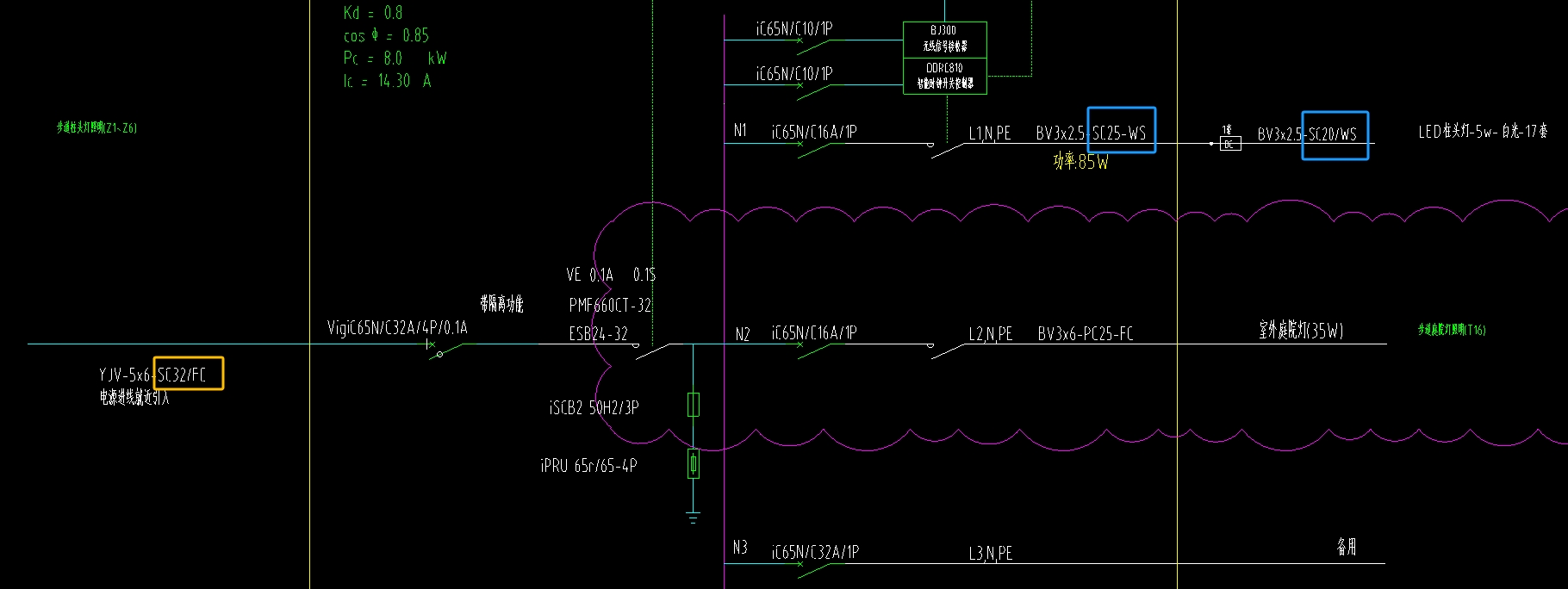Click the 'VE 0.1A 0.1S' text

click(611, 275)
